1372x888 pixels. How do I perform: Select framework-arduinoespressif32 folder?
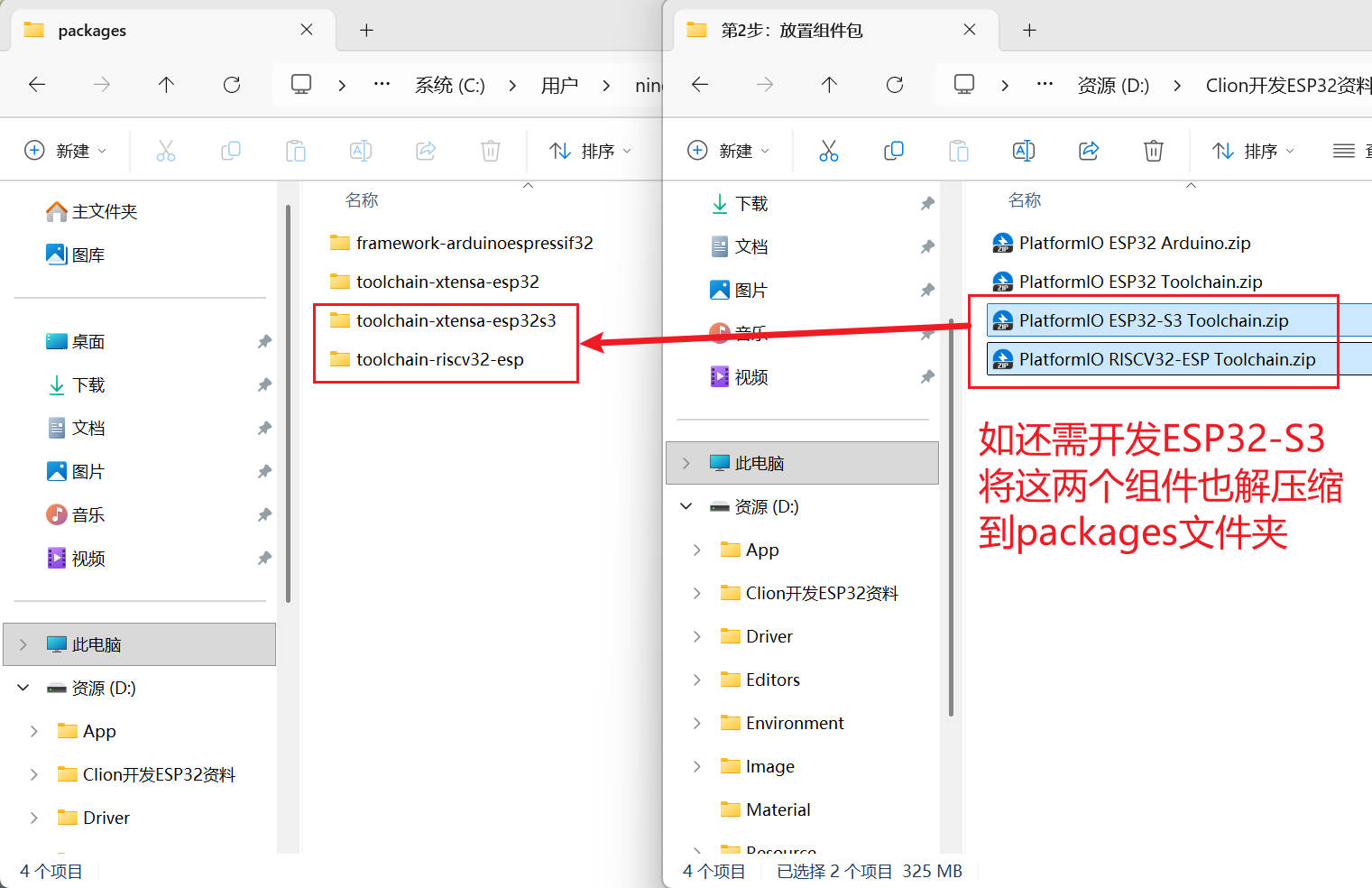tap(475, 243)
